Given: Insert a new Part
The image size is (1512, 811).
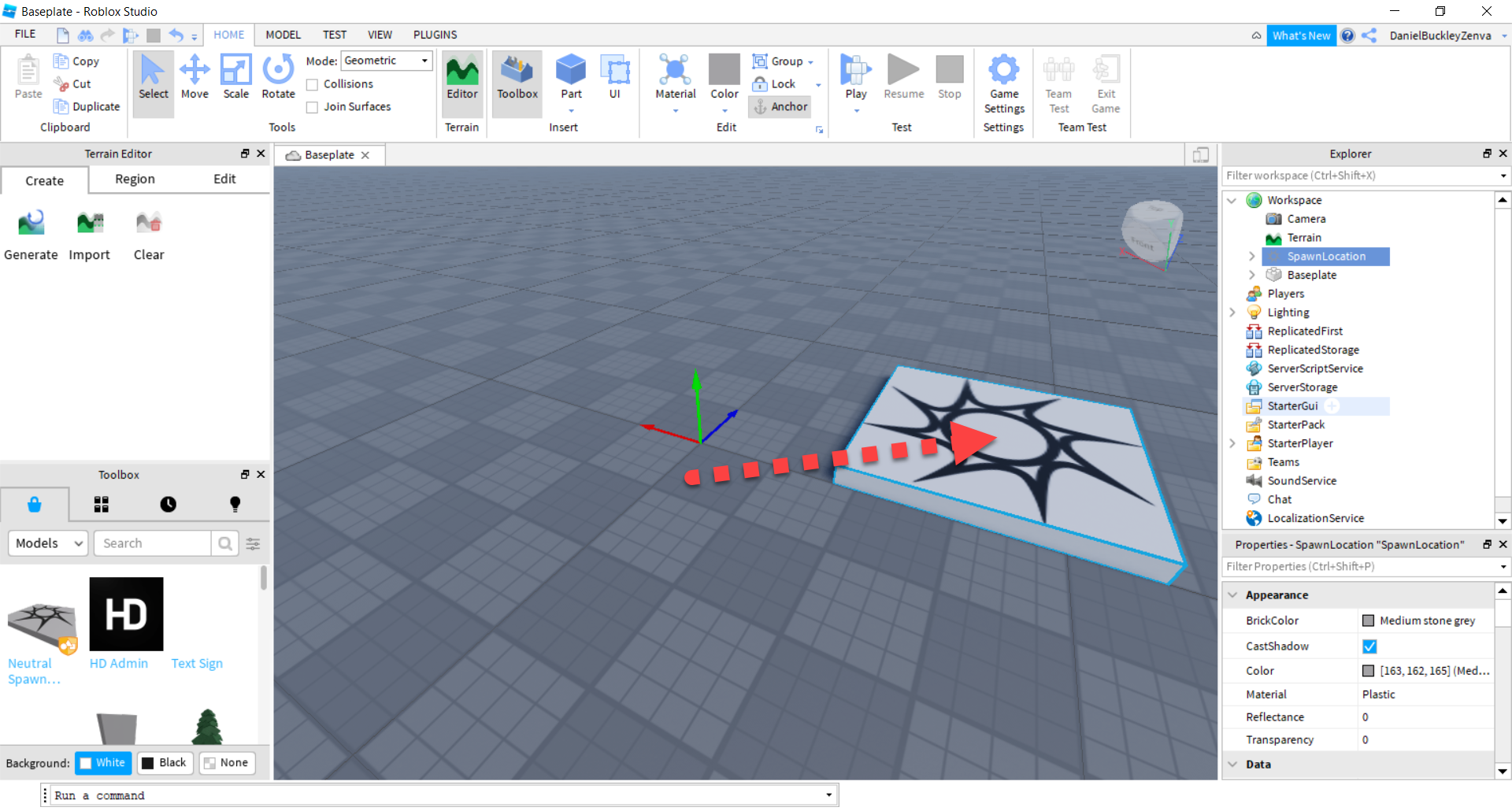Looking at the screenshot, I should pos(571,77).
